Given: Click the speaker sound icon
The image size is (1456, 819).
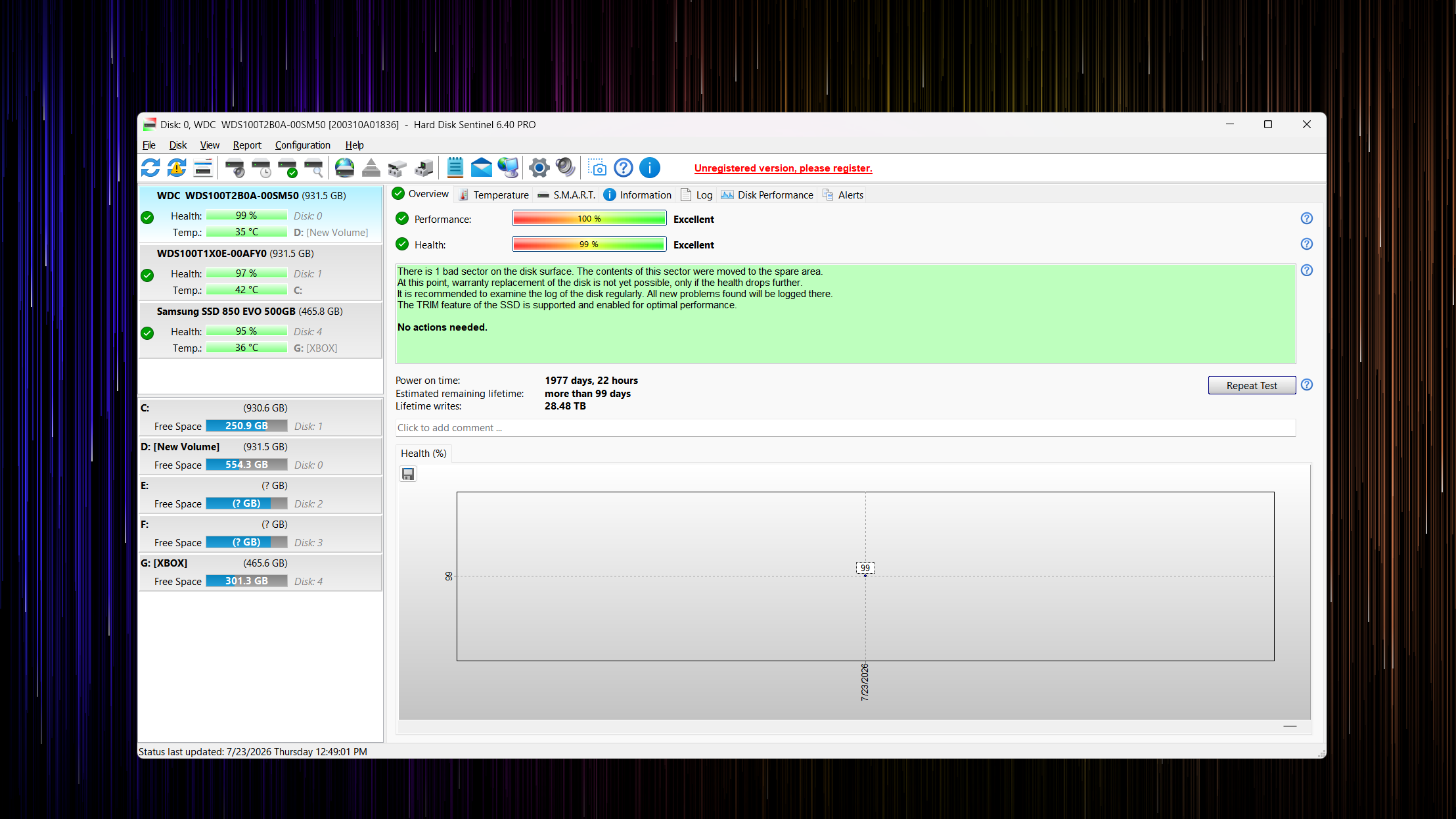Looking at the screenshot, I should pyautogui.click(x=565, y=168).
